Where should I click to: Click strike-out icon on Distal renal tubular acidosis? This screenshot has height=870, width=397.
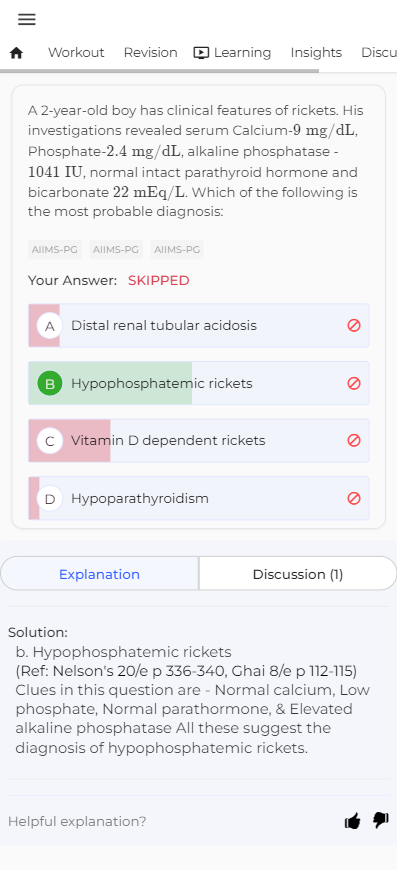point(354,325)
